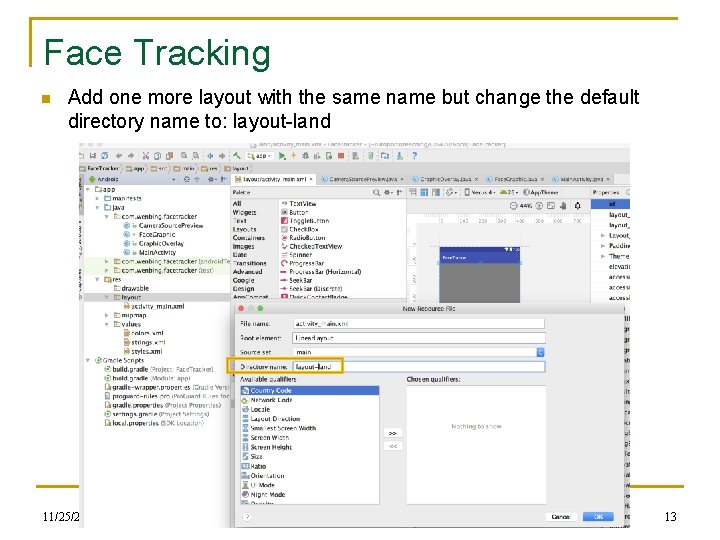Select the drawable folder in tree
The height and width of the screenshot is (540, 720).
131,288
